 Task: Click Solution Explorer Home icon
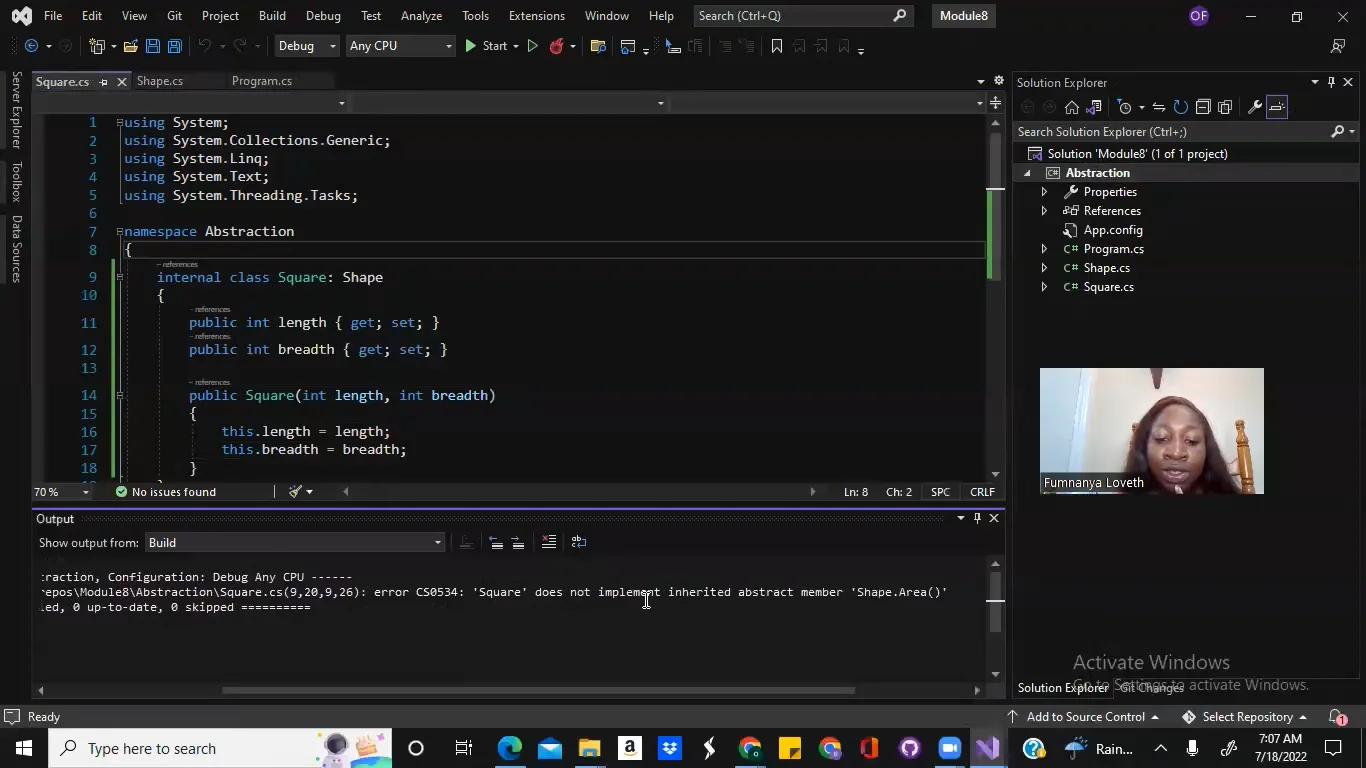click(1072, 107)
